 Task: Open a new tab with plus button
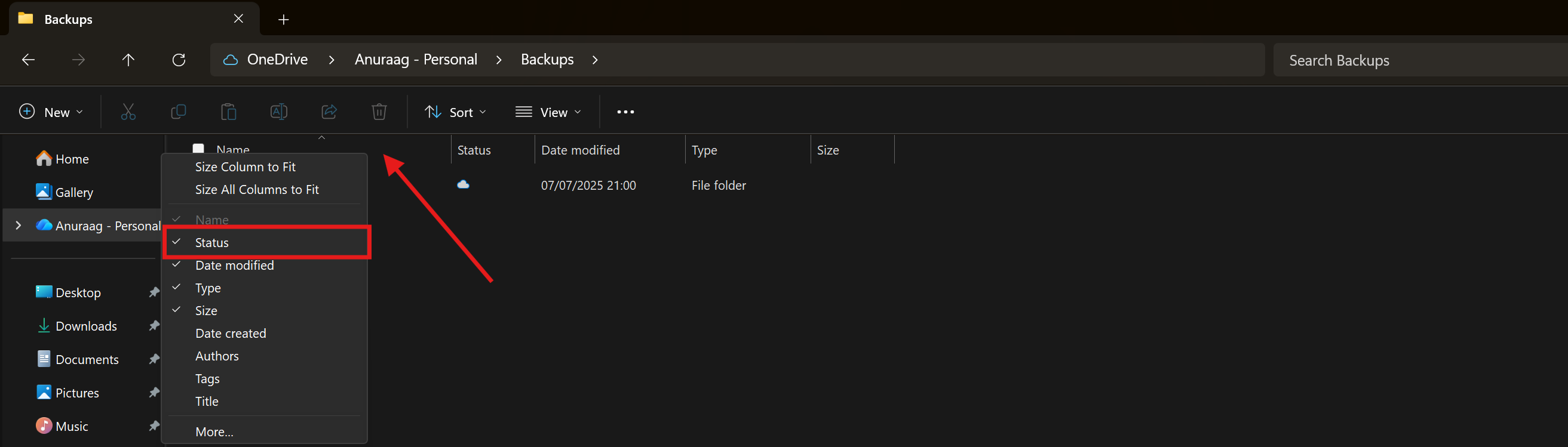[x=284, y=20]
